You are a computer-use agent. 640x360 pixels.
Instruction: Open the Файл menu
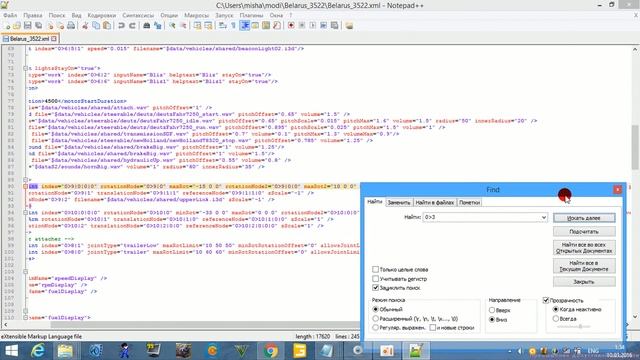(10, 15)
